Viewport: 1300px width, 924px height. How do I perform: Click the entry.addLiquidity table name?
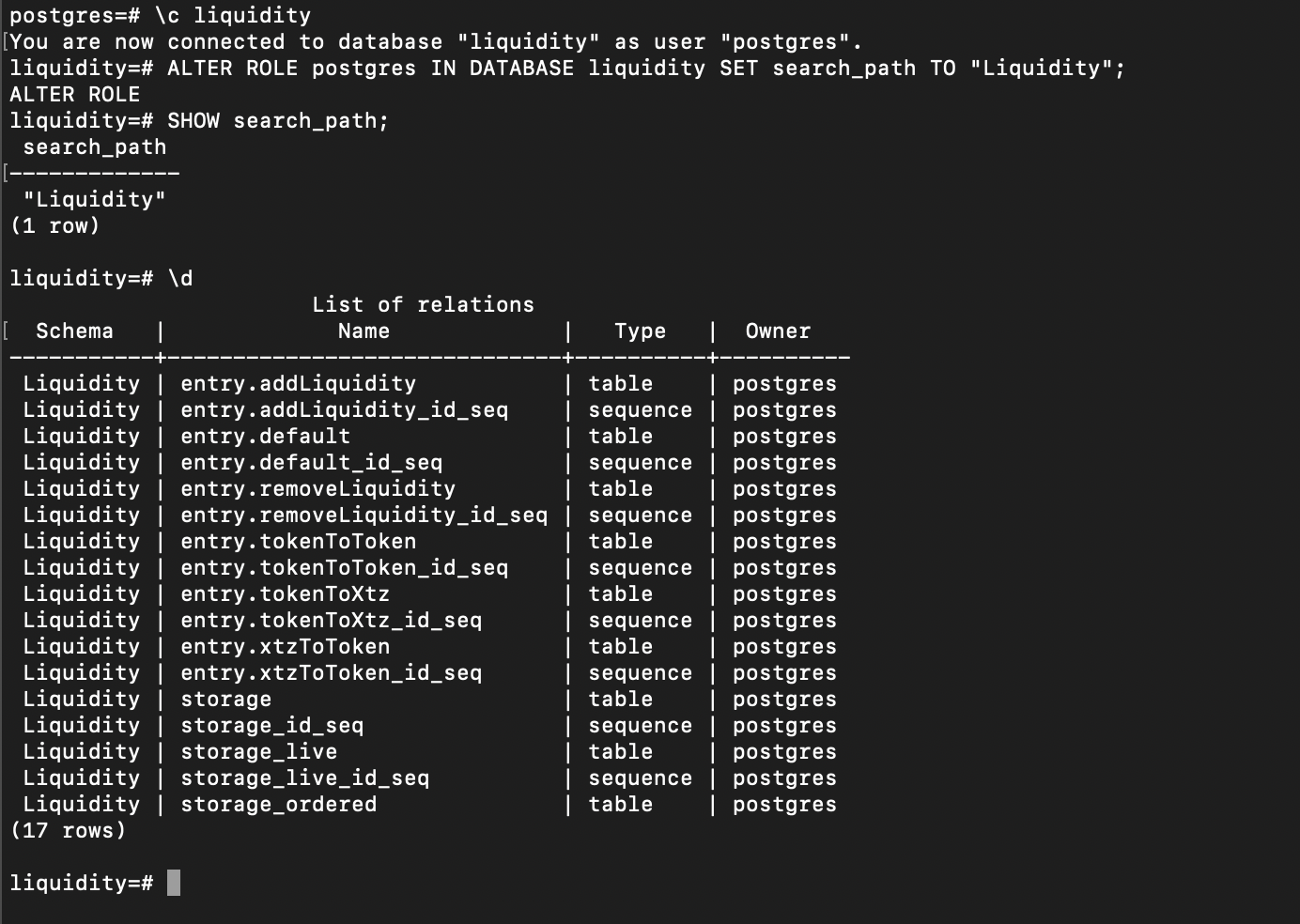(x=298, y=384)
